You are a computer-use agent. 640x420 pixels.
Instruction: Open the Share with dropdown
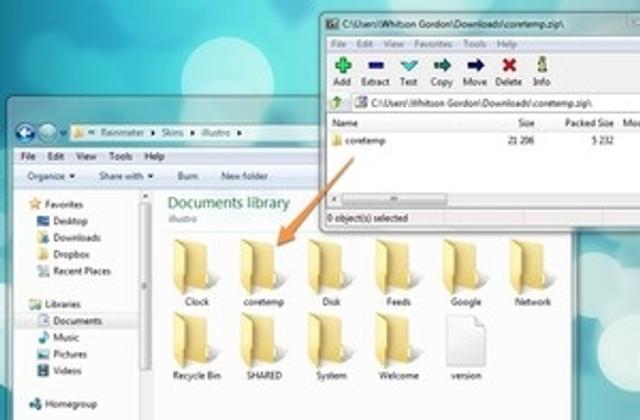click(126, 176)
